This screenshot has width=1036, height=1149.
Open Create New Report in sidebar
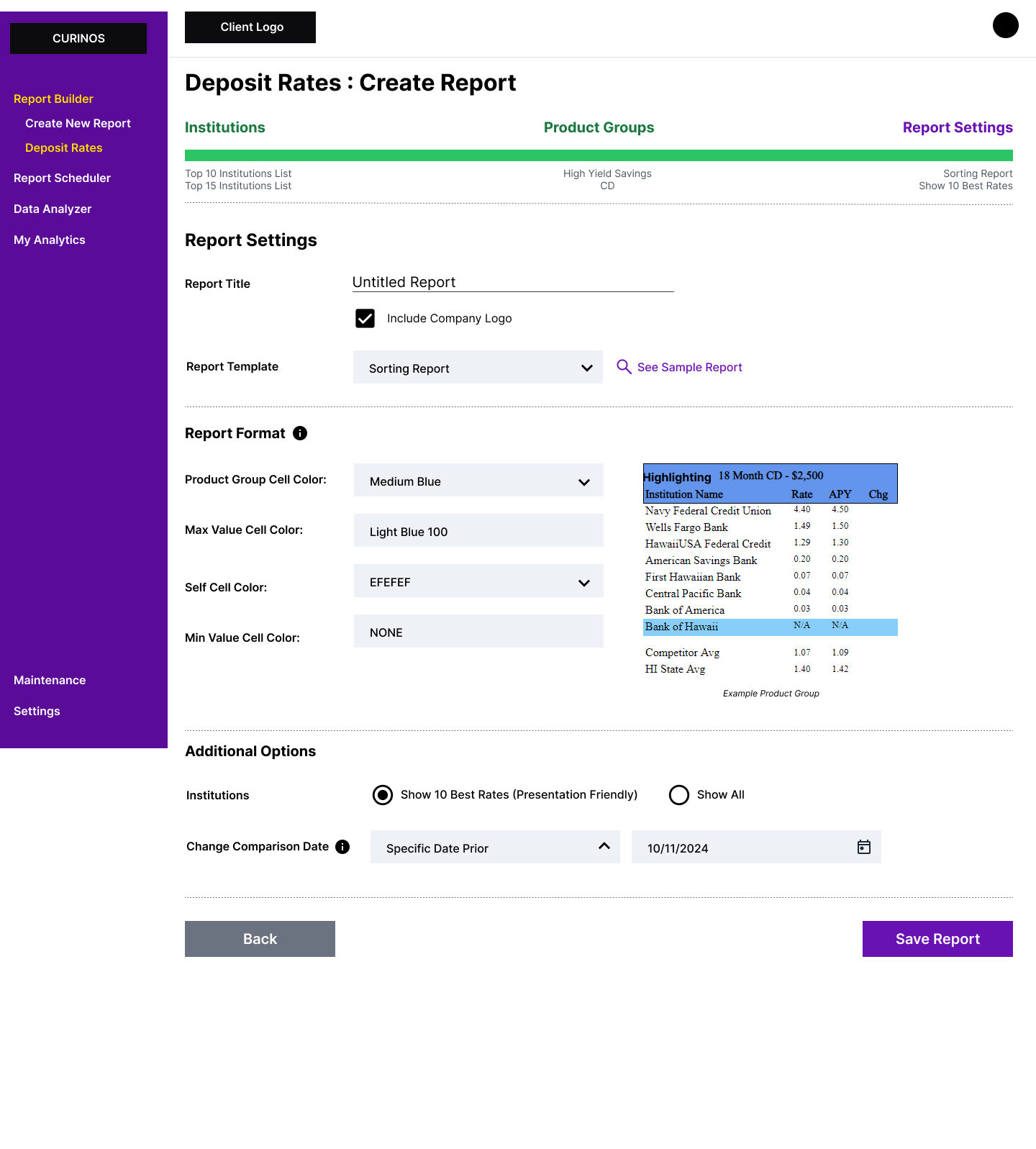(78, 123)
